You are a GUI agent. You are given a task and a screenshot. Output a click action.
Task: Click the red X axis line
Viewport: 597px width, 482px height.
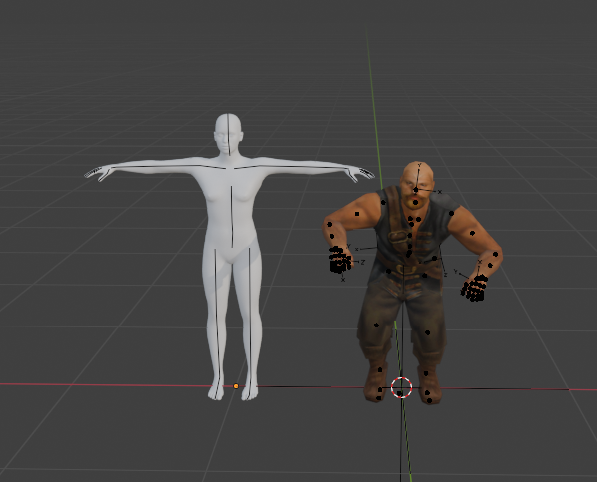point(114,385)
